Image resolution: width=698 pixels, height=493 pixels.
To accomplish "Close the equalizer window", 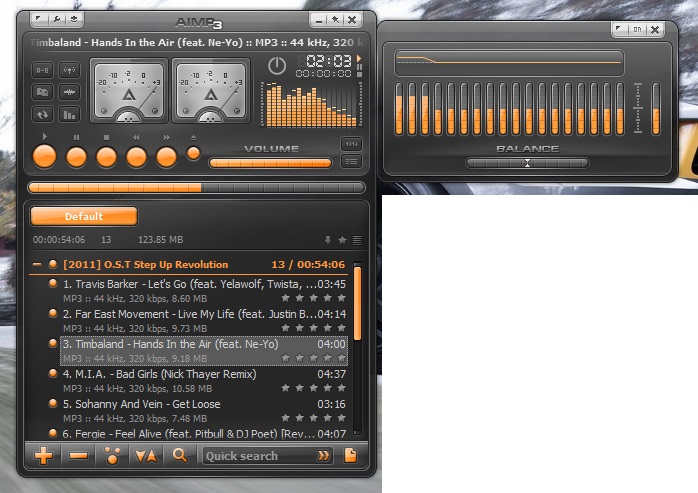I will 655,29.
